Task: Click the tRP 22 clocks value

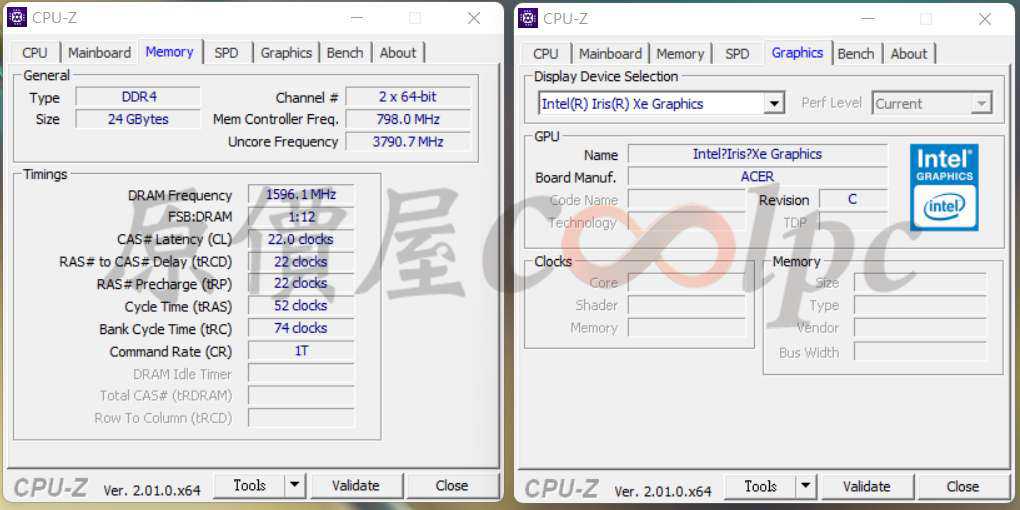Action: [301, 284]
